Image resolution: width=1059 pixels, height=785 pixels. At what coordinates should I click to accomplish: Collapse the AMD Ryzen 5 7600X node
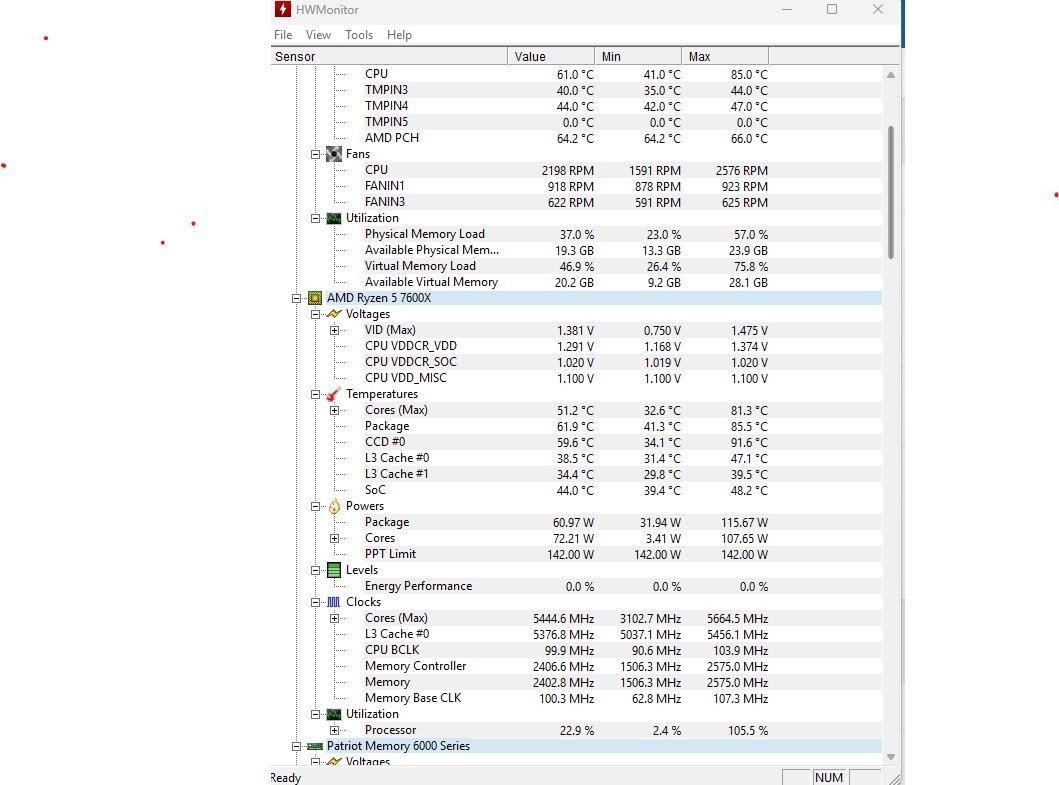296,298
